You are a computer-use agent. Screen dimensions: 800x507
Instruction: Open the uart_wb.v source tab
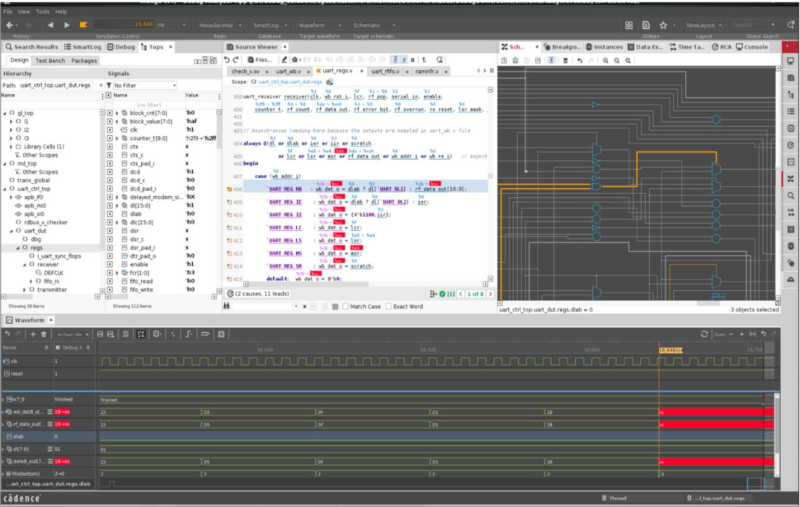tap(288, 71)
